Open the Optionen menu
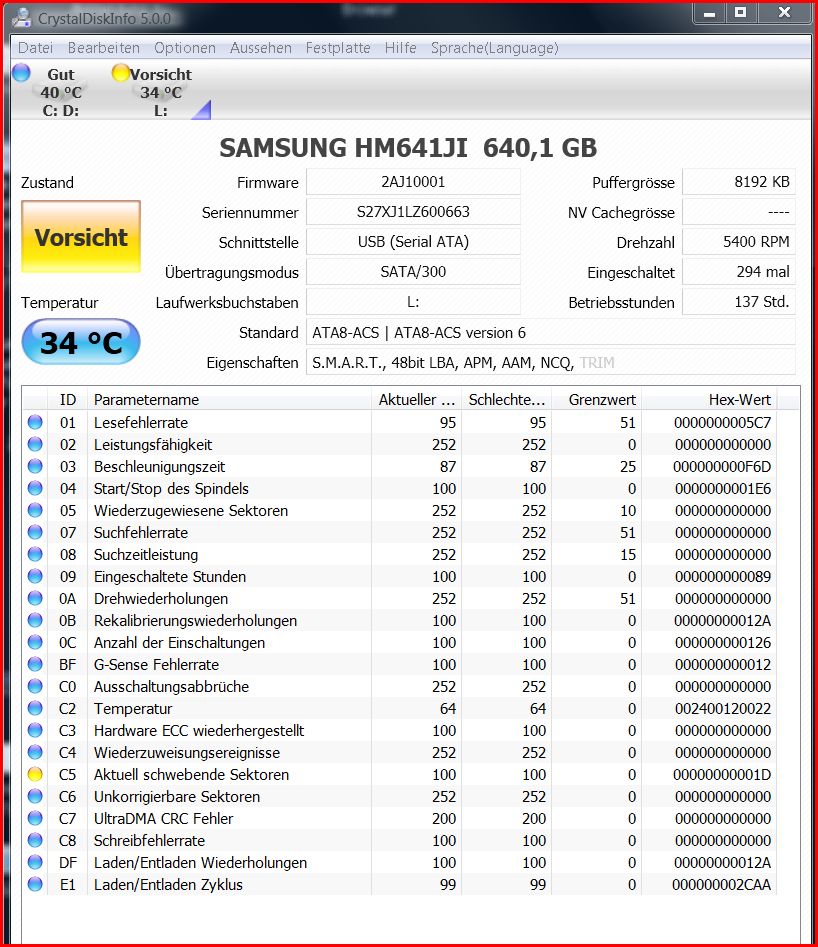This screenshot has width=818, height=947. [185, 48]
